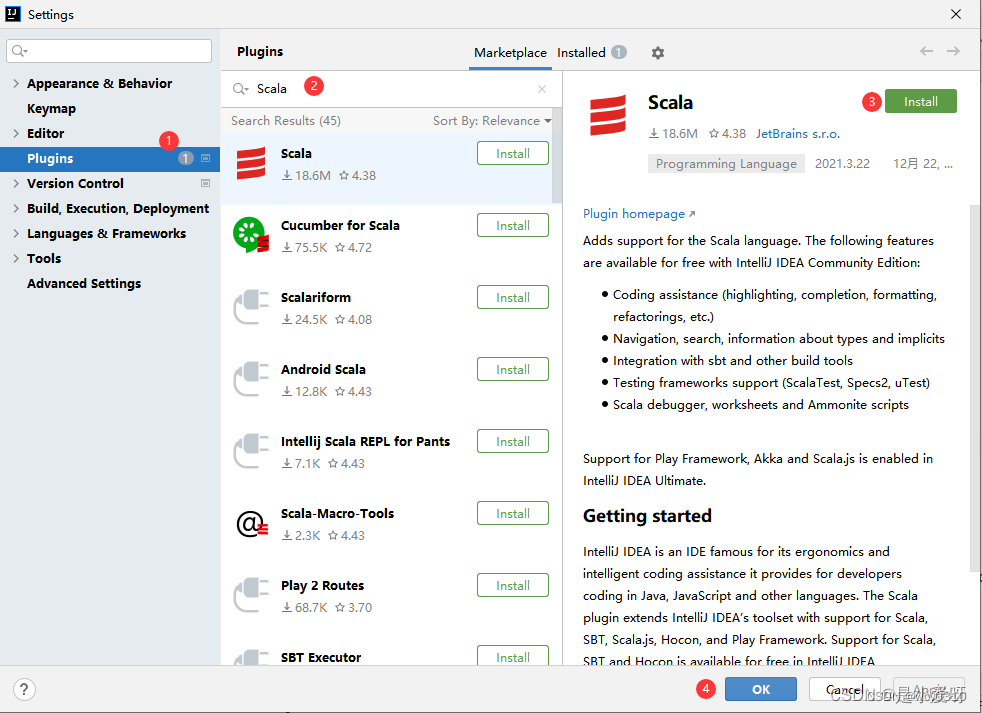Focus the settings search field

(109, 51)
